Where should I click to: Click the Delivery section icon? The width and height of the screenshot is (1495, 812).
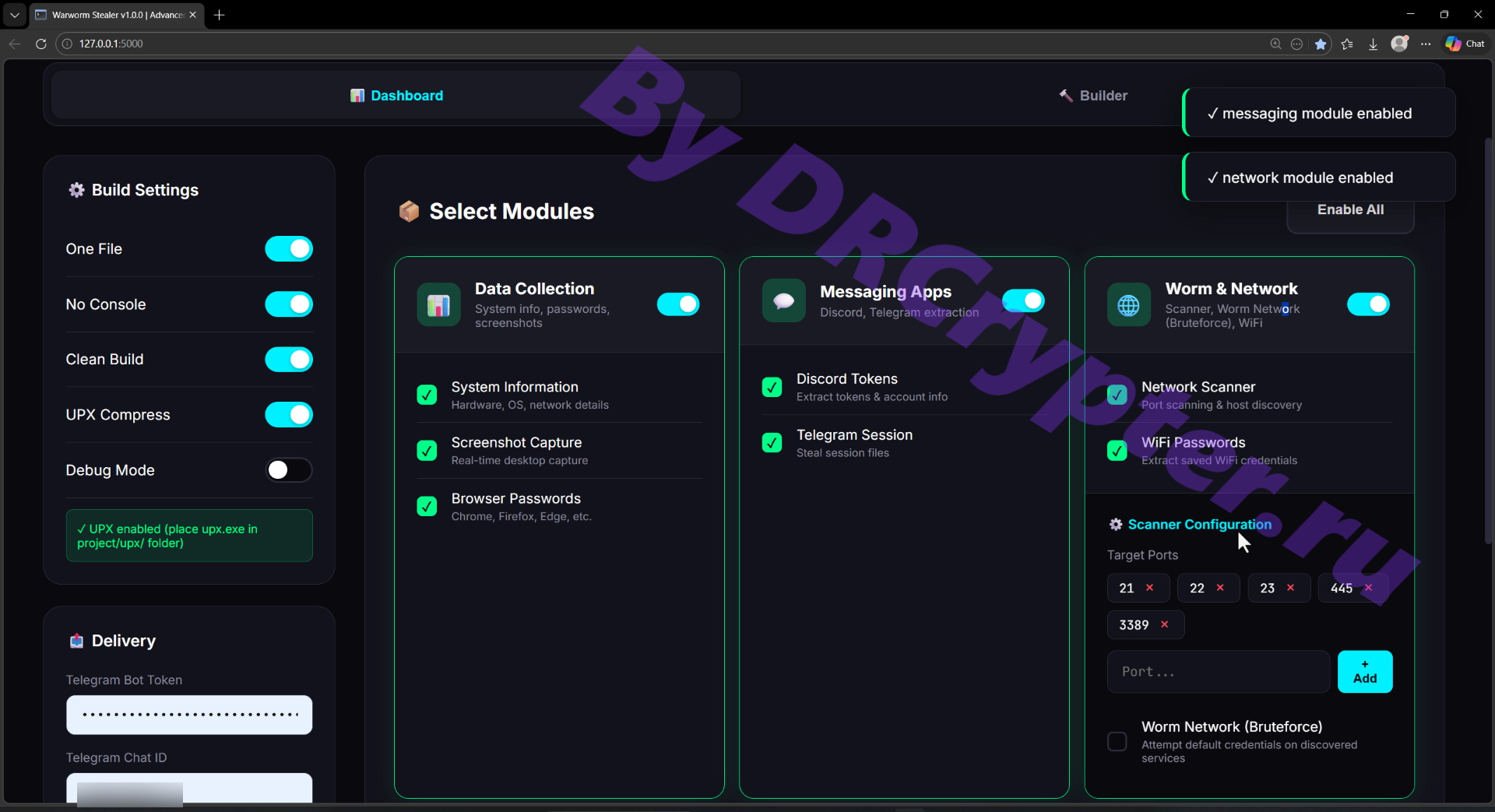(76, 641)
